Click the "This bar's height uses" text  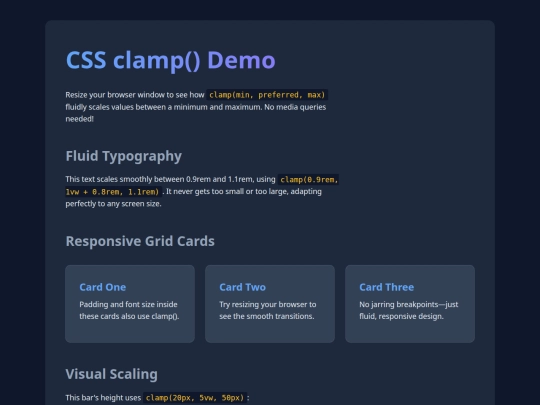(103, 398)
